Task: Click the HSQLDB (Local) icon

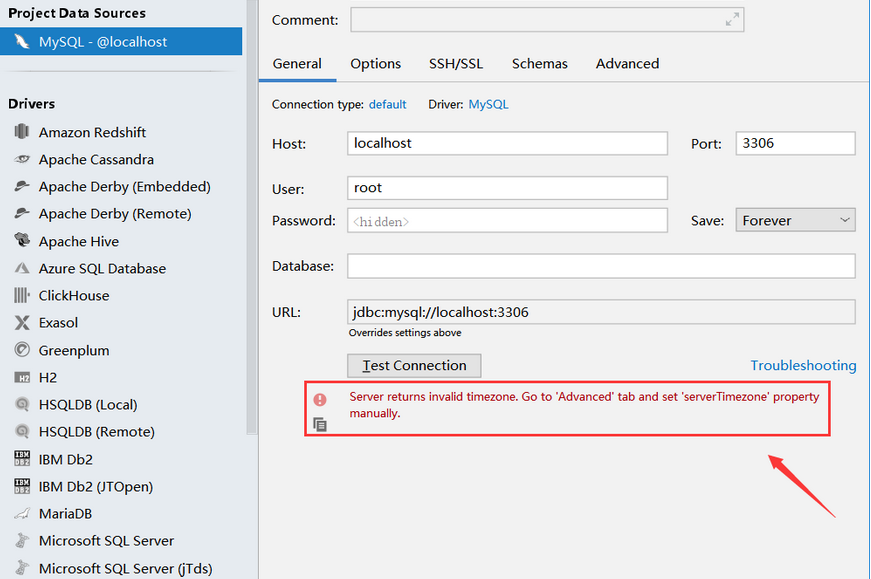Action: [x=22, y=404]
